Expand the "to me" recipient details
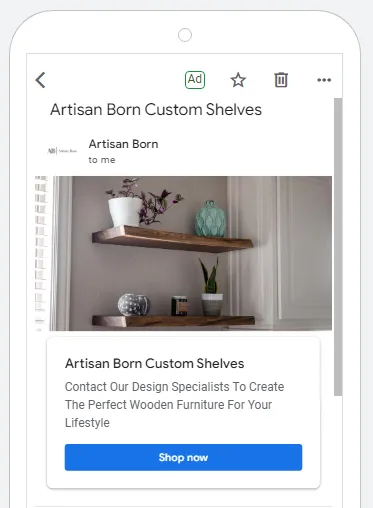This screenshot has width=373, height=508. pyautogui.click(x=102, y=160)
